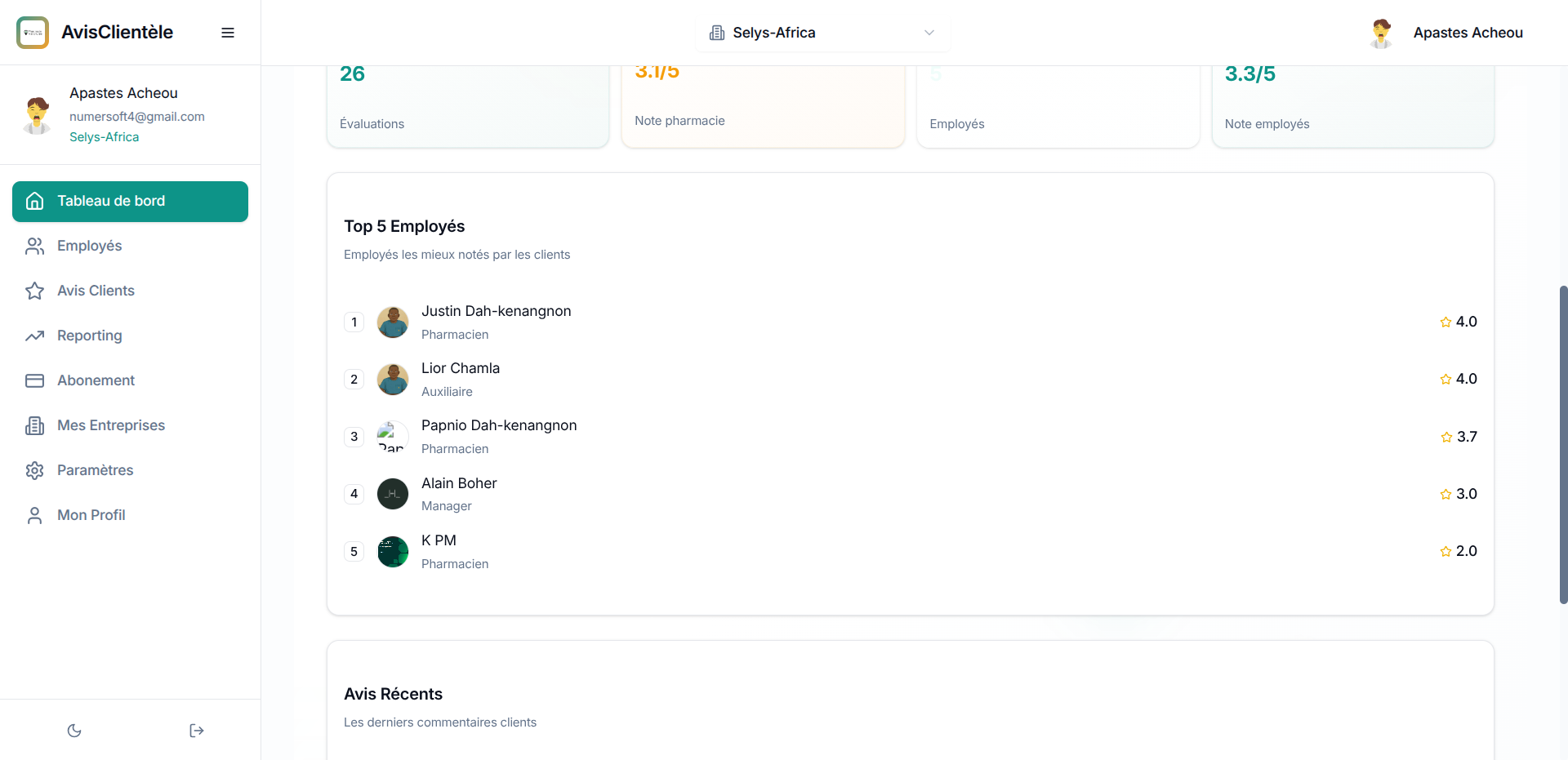This screenshot has height=760, width=1568.
Task: Click the Paramètres gear icon
Action: tap(34, 470)
